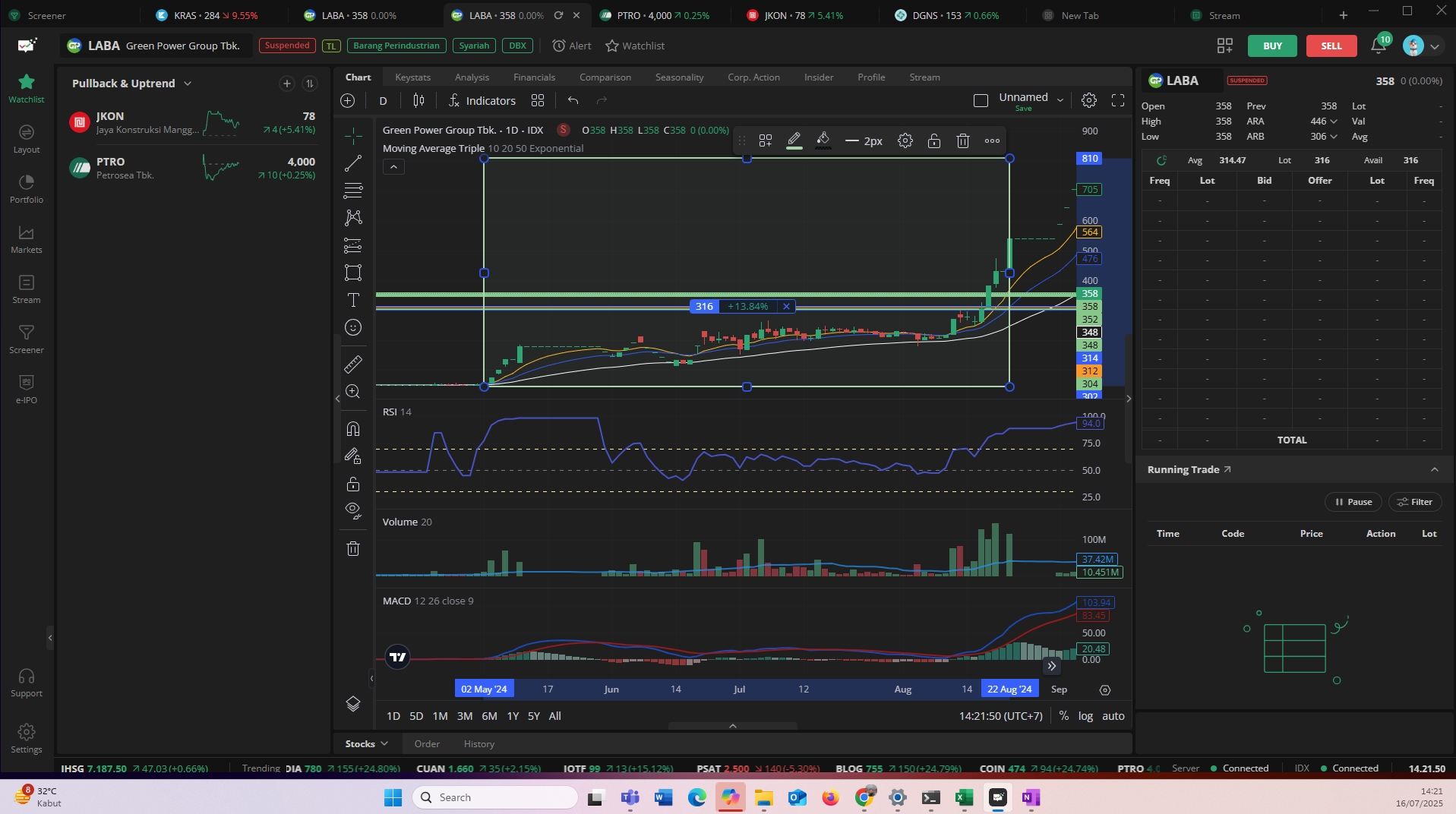The width and height of the screenshot is (1456, 814).
Task: Open the Insider tab
Action: (x=819, y=77)
